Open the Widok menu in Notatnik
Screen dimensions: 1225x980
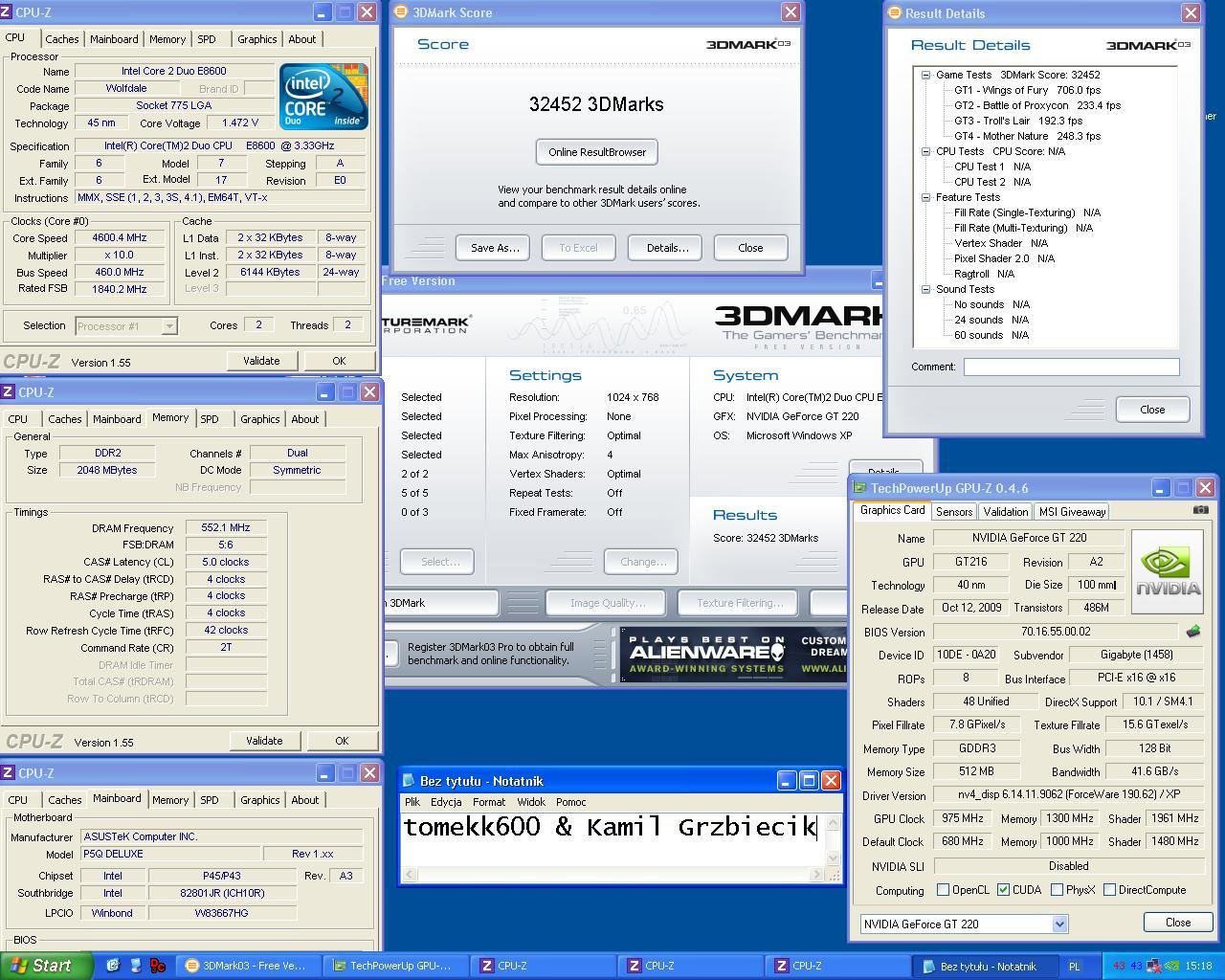[531, 802]
